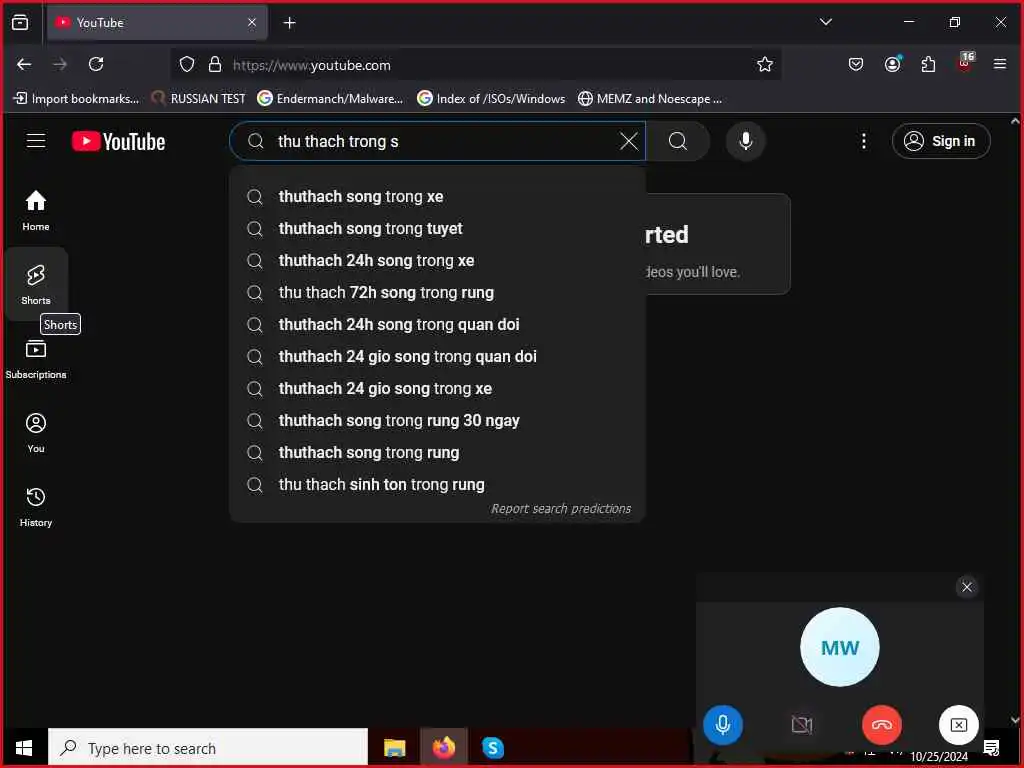Open the Firefox application menu
This screenshot has width=1024, height=768.
[999, 64]
